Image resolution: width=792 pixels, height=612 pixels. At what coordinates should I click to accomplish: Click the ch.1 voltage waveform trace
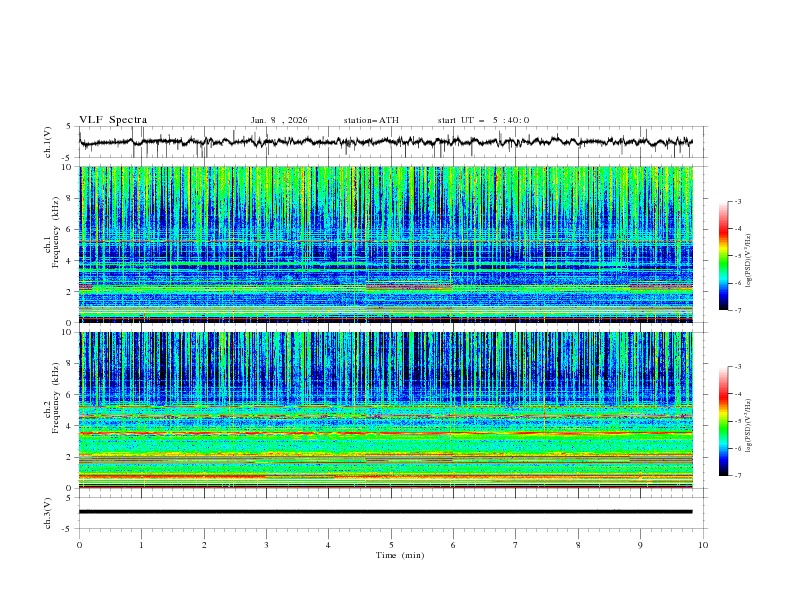point(385,142)
